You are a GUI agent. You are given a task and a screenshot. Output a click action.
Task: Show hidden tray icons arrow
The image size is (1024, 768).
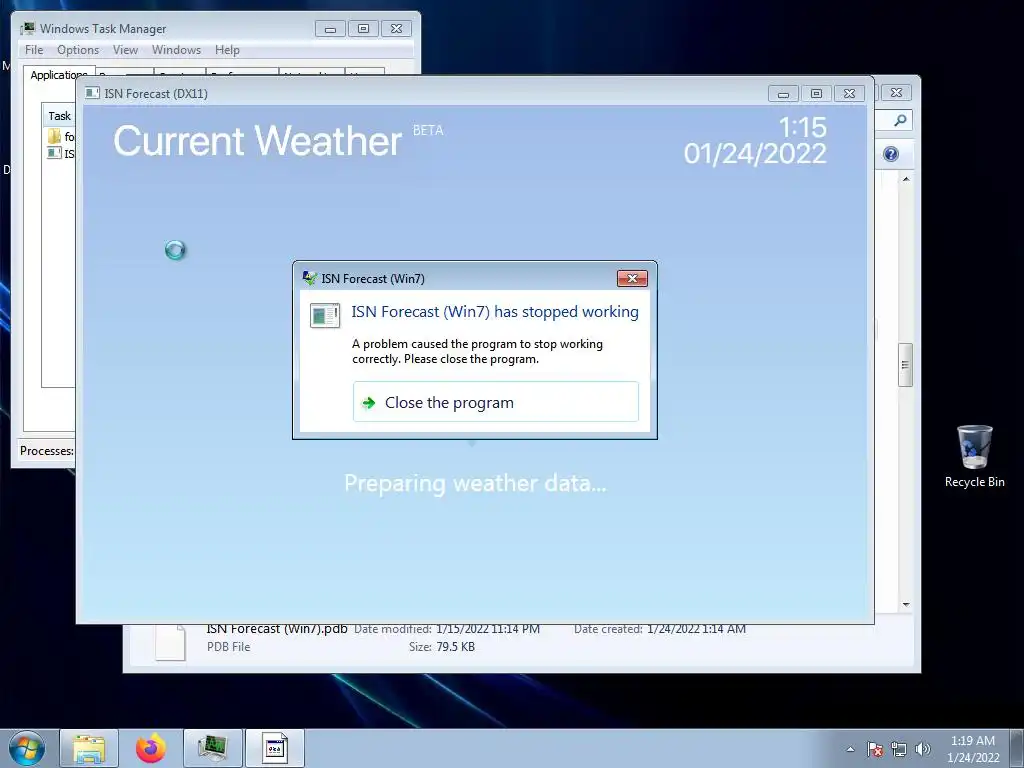850,749
